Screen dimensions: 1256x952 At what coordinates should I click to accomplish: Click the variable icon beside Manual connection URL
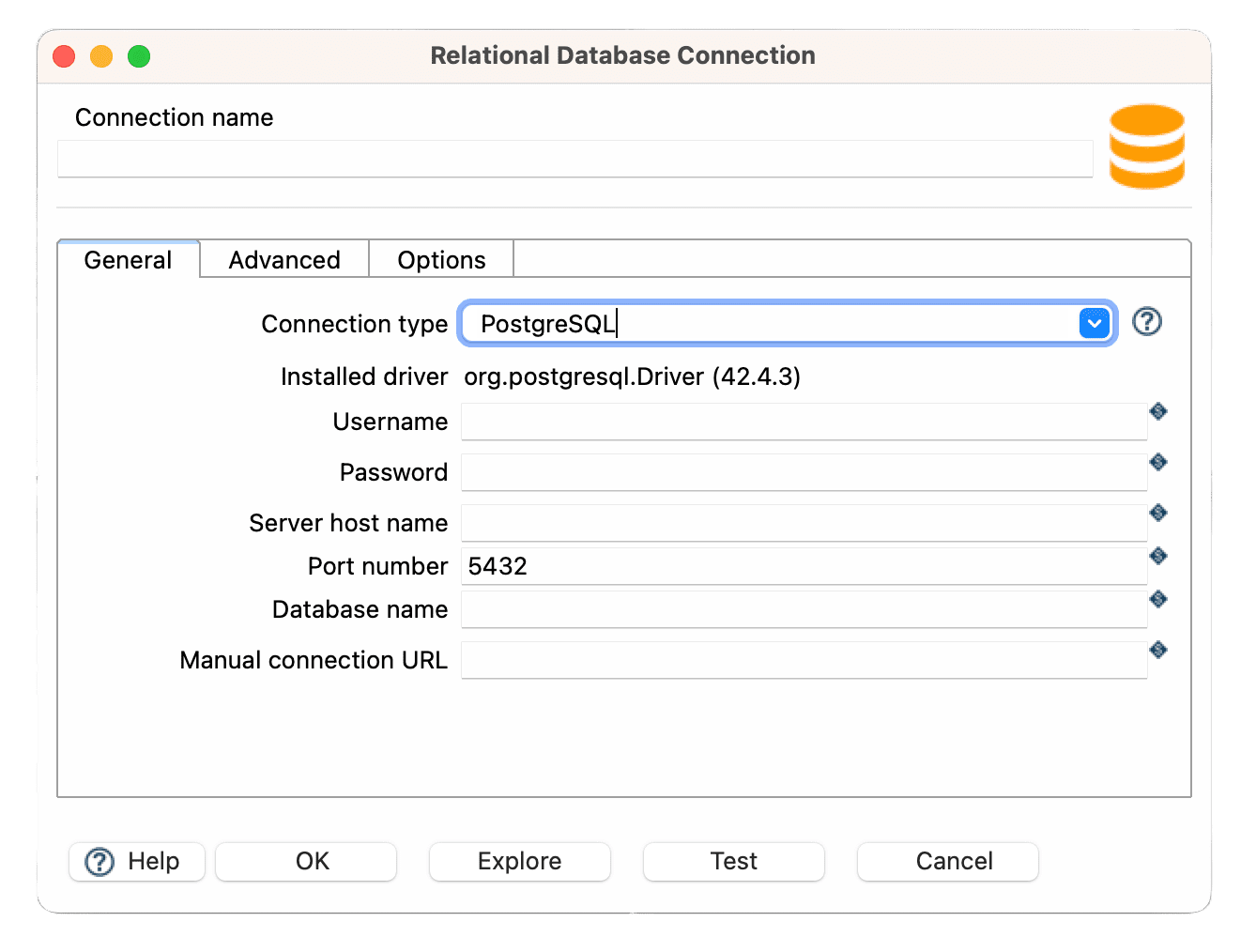click(1158, 650)
